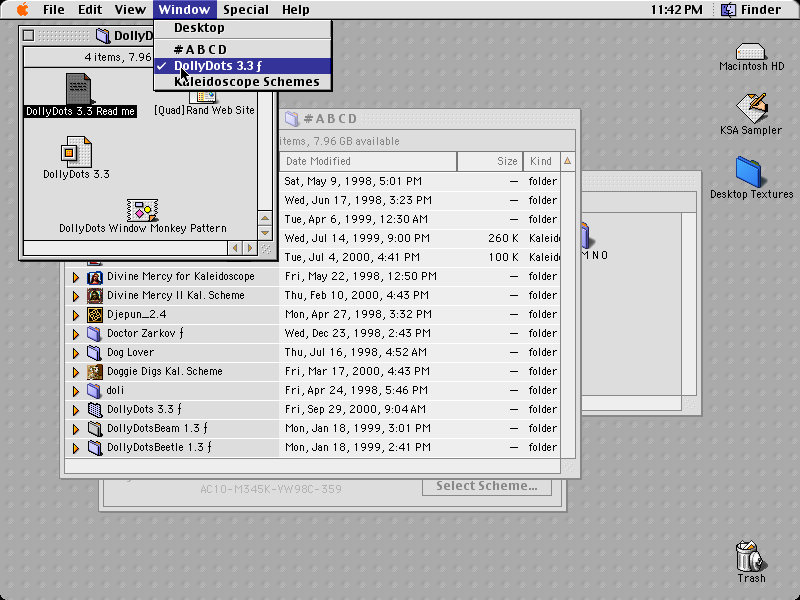This screenshot has height=600, width=800.
Task: Open the KSA Sampler desktop icon
Action: click(751, 108)
